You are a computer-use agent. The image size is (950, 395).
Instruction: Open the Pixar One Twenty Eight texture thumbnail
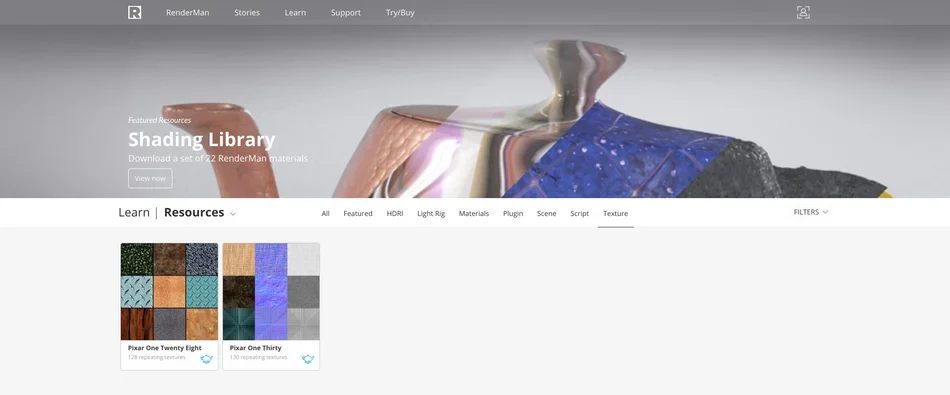tap(169, 291)
